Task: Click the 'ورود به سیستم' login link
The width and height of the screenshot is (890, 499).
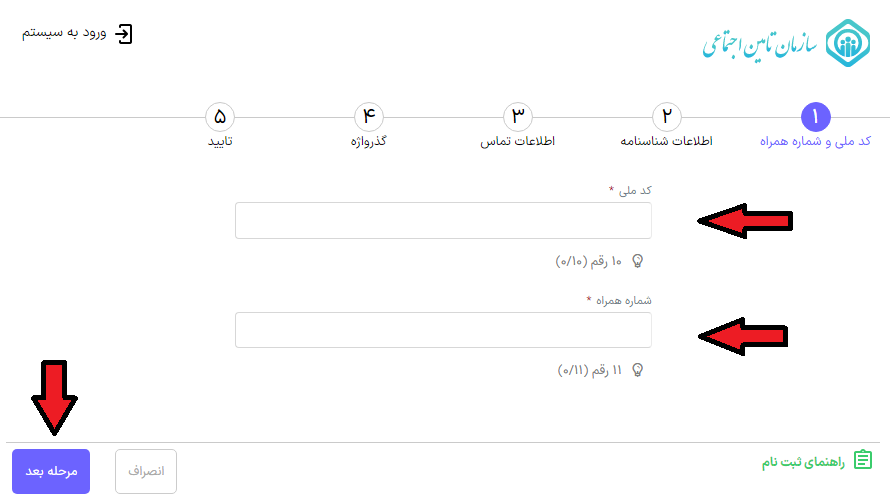Action: click(x=63, y=34)
